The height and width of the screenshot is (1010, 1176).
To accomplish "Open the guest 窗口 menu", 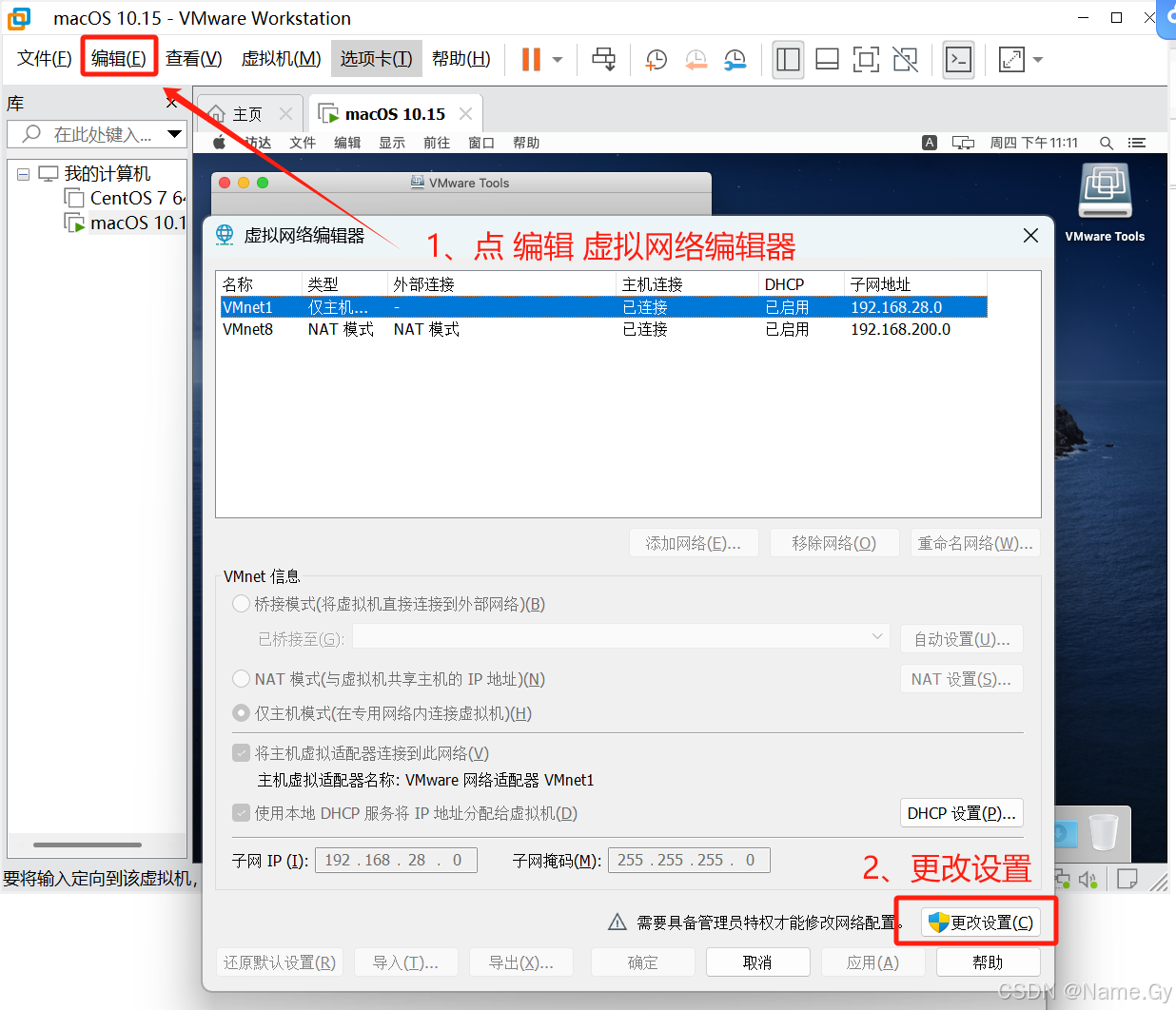I will pos(481,143).
